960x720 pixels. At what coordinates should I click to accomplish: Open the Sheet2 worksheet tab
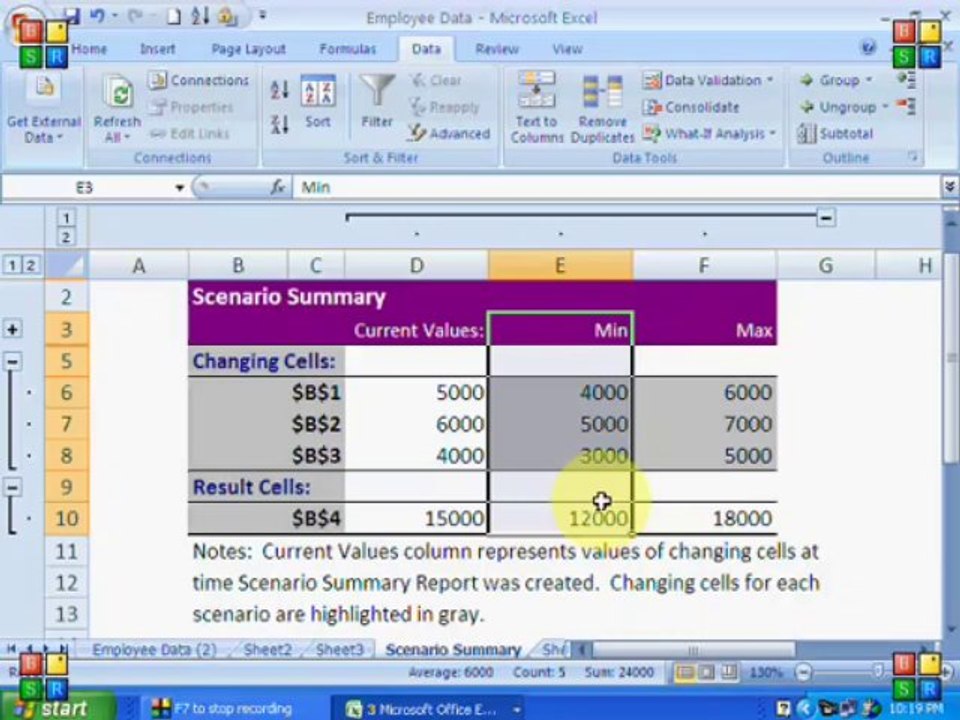tap(268, 650)
